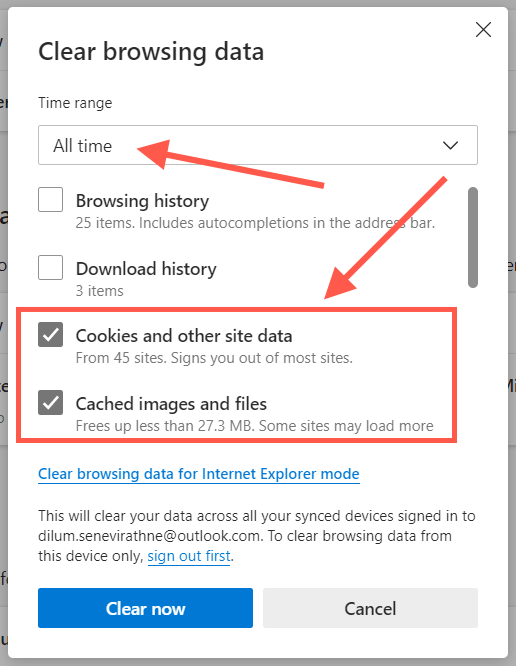Click the Time range field label
The image size is (516, 666).
(75, 103)
